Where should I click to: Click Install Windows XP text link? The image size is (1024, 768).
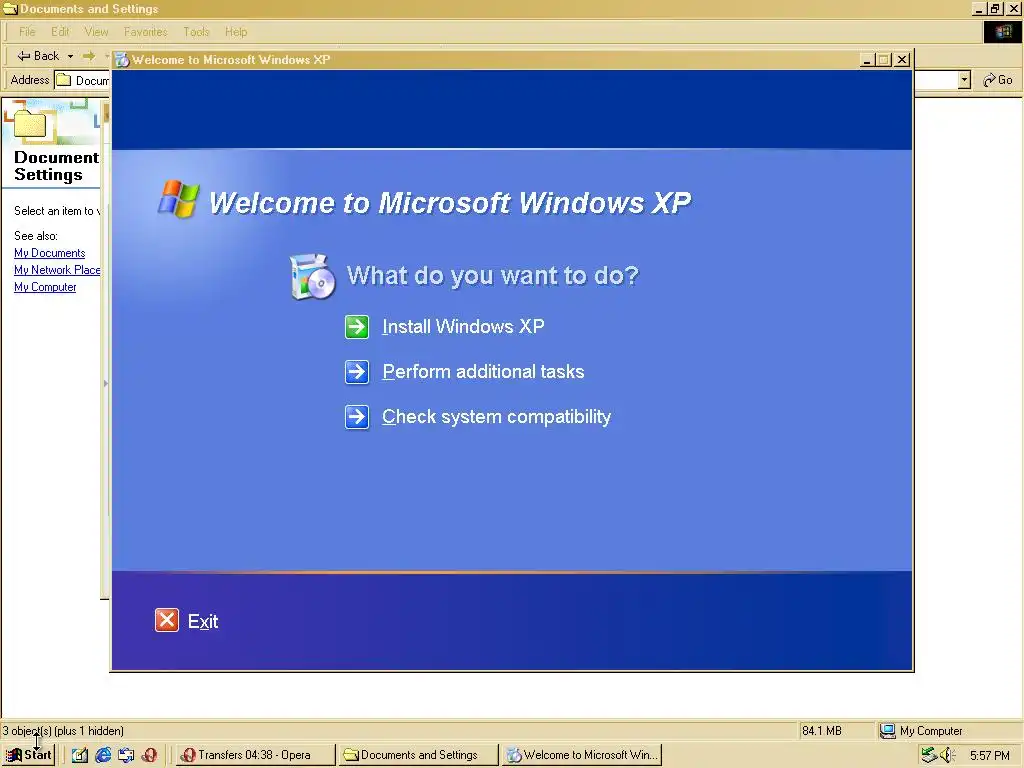pyautogui.click(x=463, y=327)
